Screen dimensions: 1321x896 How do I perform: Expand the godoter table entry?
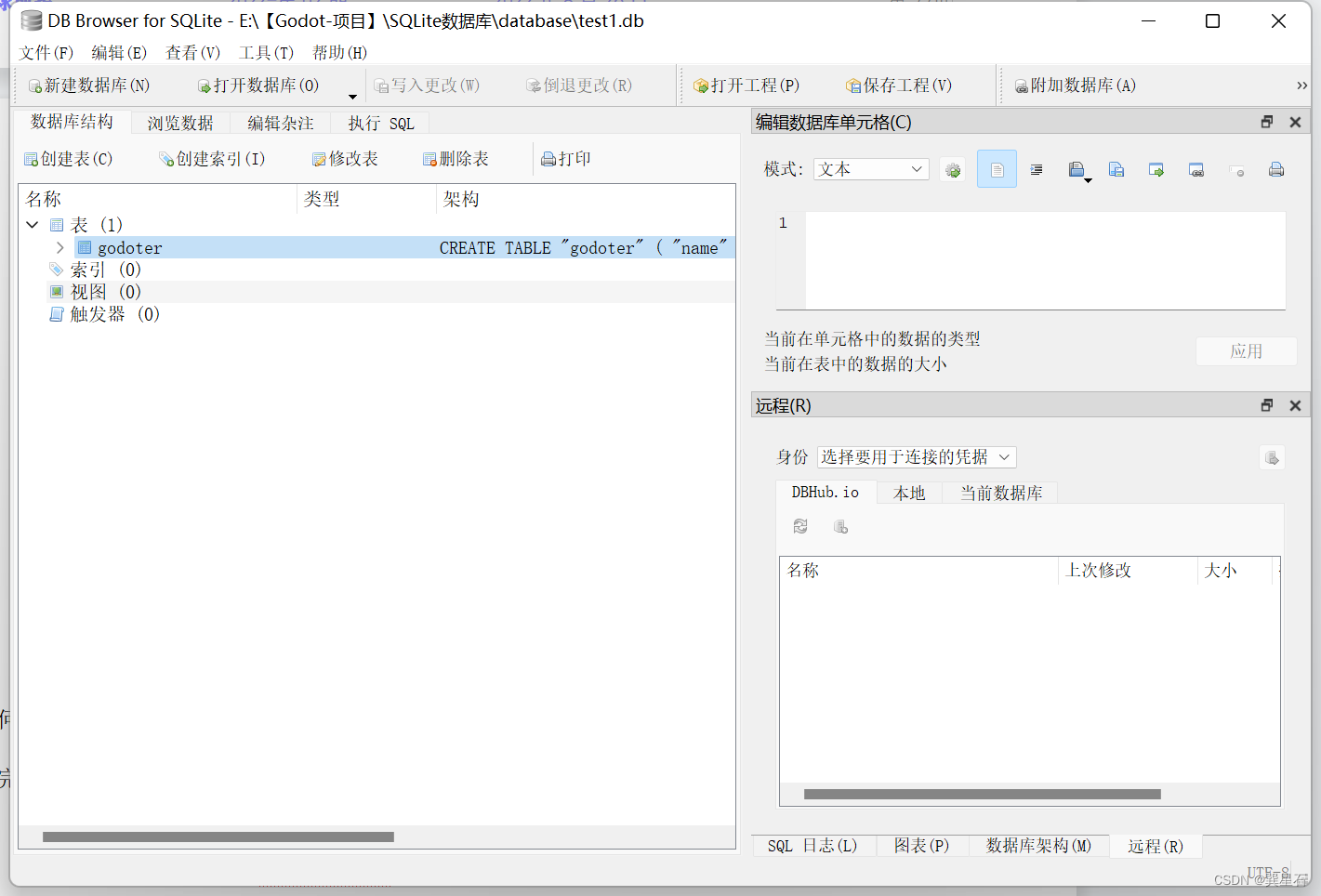(x=59, y=247)
